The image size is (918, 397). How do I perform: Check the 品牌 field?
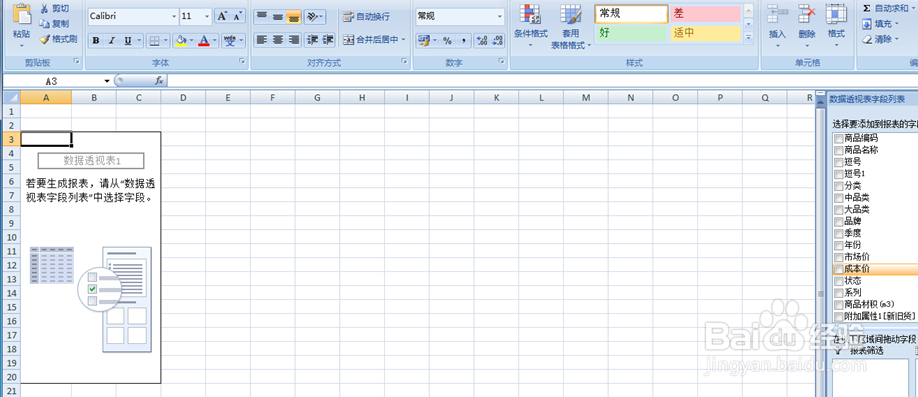pos(839,221)
